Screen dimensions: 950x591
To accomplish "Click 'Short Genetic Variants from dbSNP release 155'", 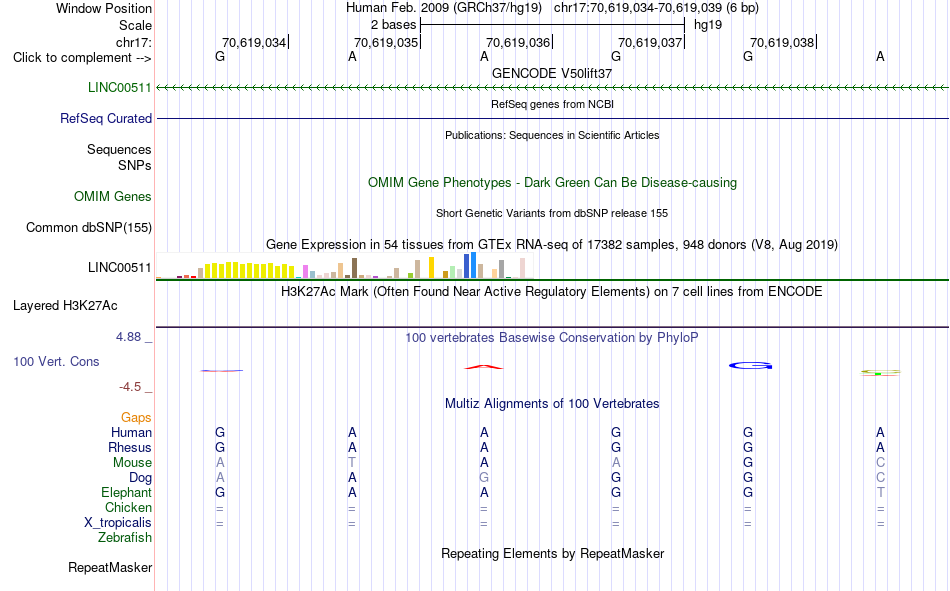I will coord(552,213).
